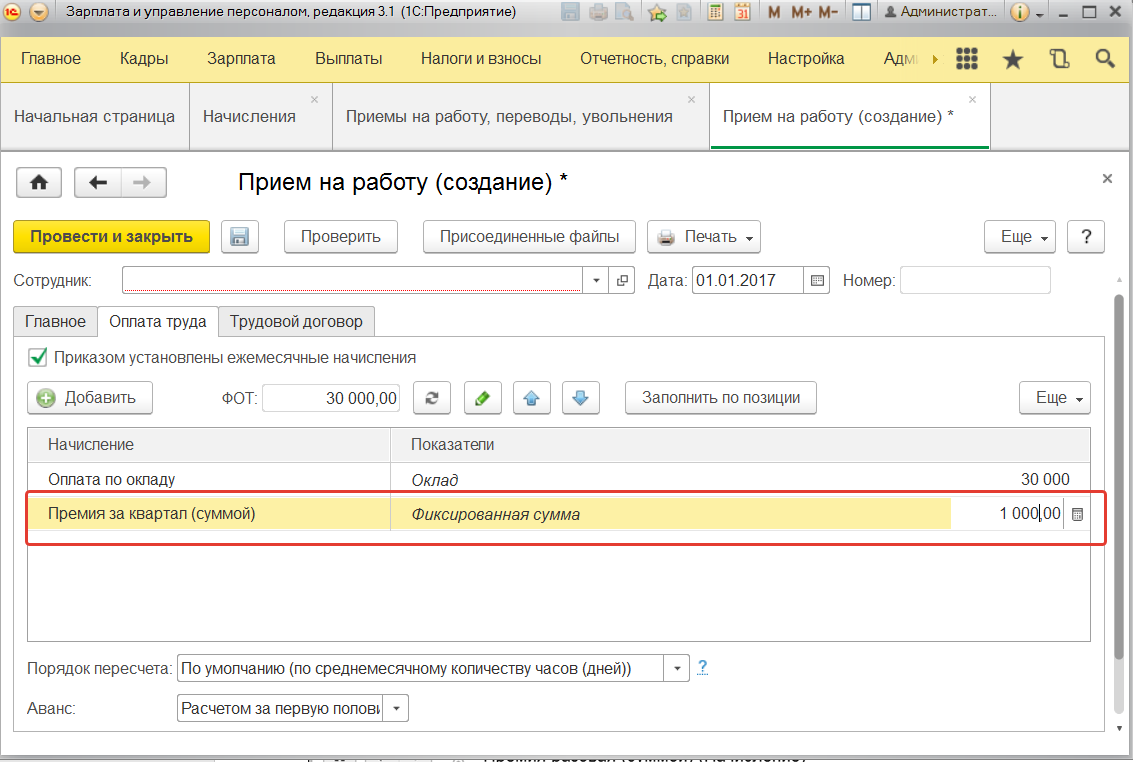1133x762 pixels.
Task: Open the Еще menu above the accruals table
Action: pos(1055,398)
